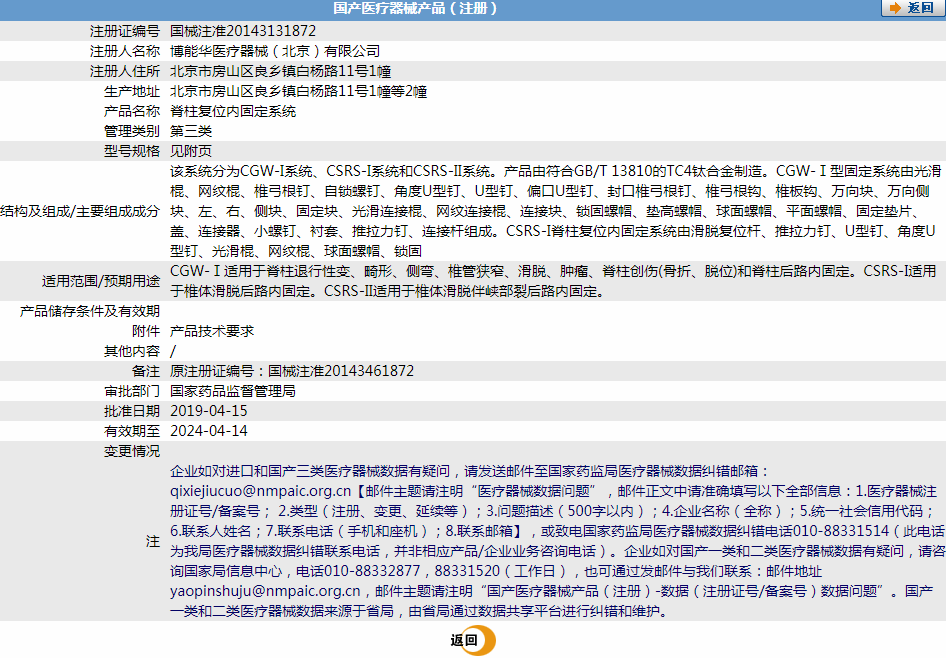The image size is (946, 658).
Task: Click attachment value 产品技术要求
Action: 212,331
